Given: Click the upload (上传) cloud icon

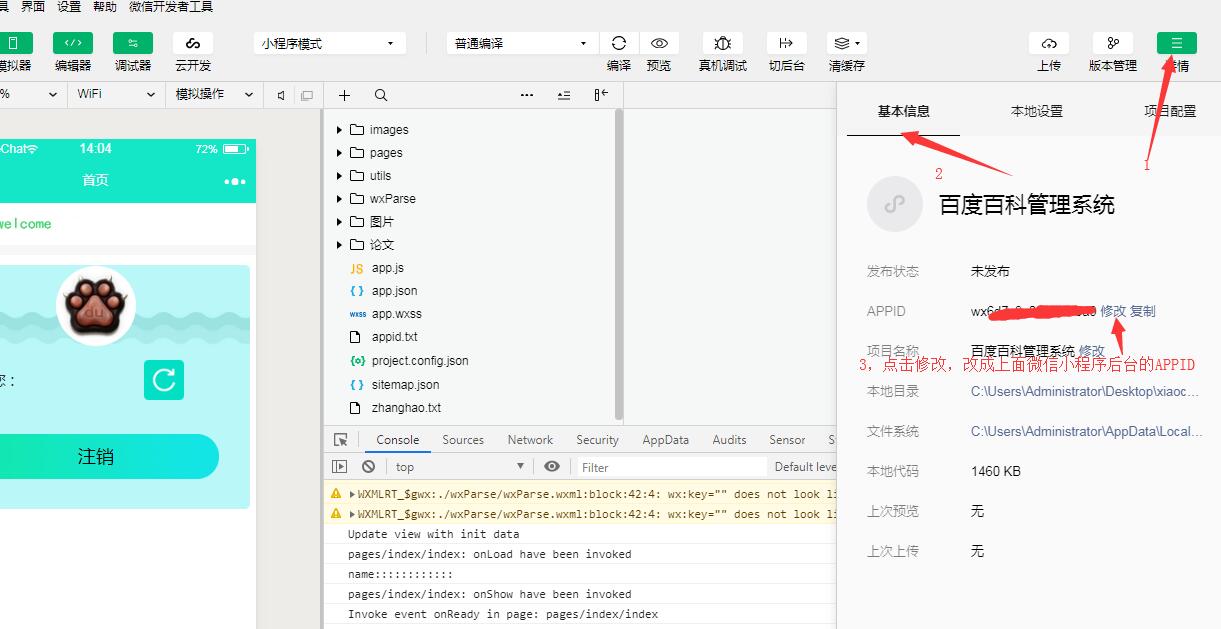Looking at the screenshot, I should [1049, 43].
